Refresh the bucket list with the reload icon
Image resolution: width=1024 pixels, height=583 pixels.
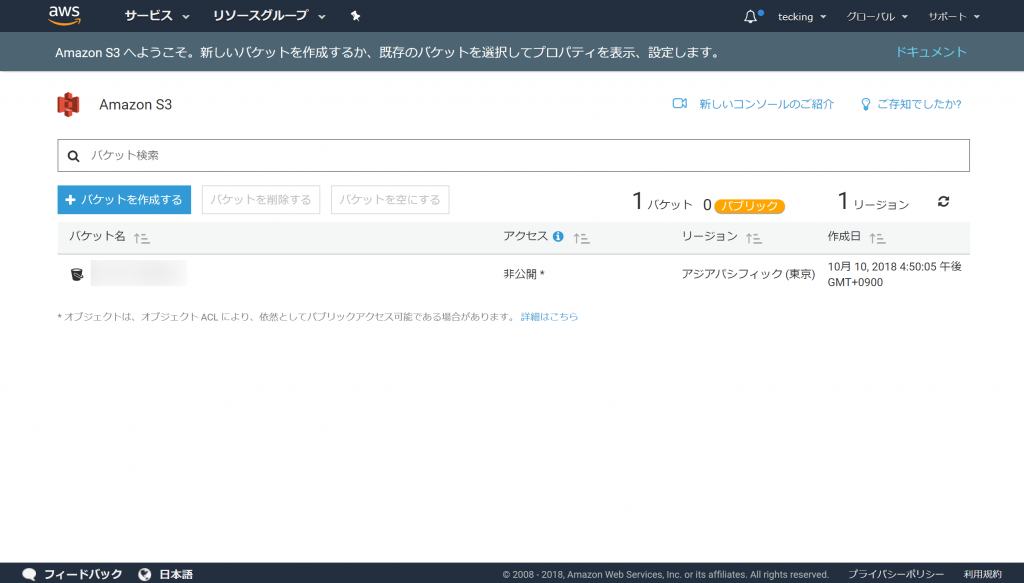(x=943, y=201)
